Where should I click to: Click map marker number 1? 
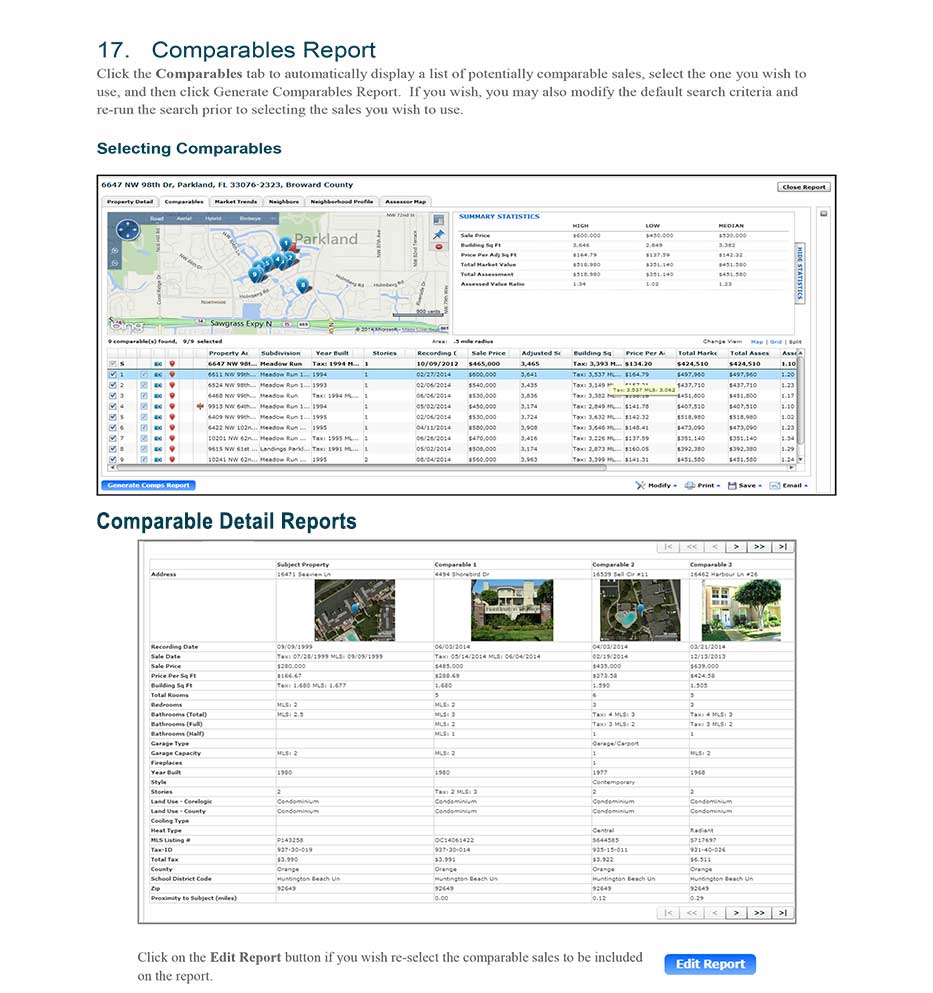tap(285, 244)
